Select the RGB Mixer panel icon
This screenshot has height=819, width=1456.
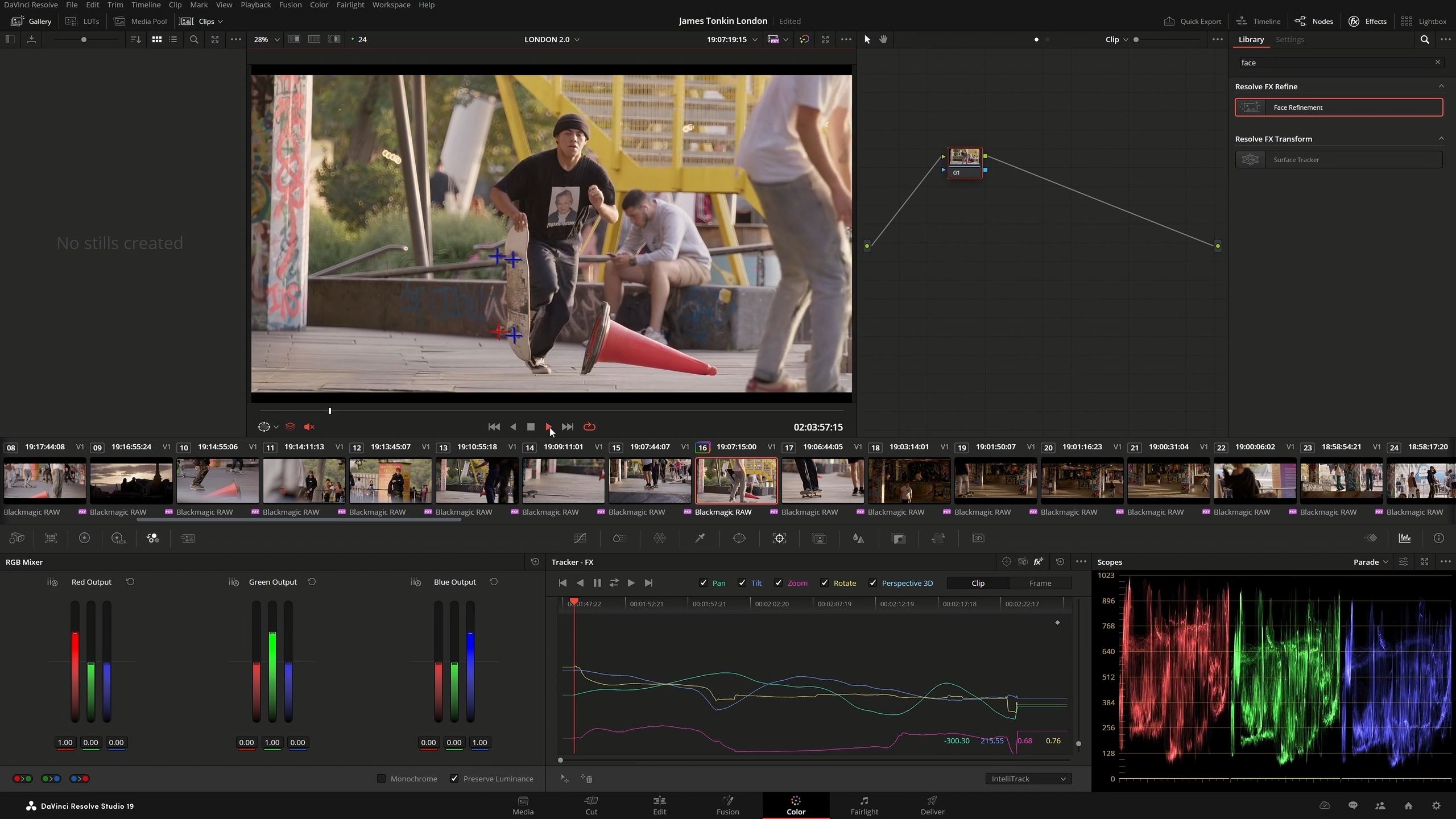click(x=152, y=538)
